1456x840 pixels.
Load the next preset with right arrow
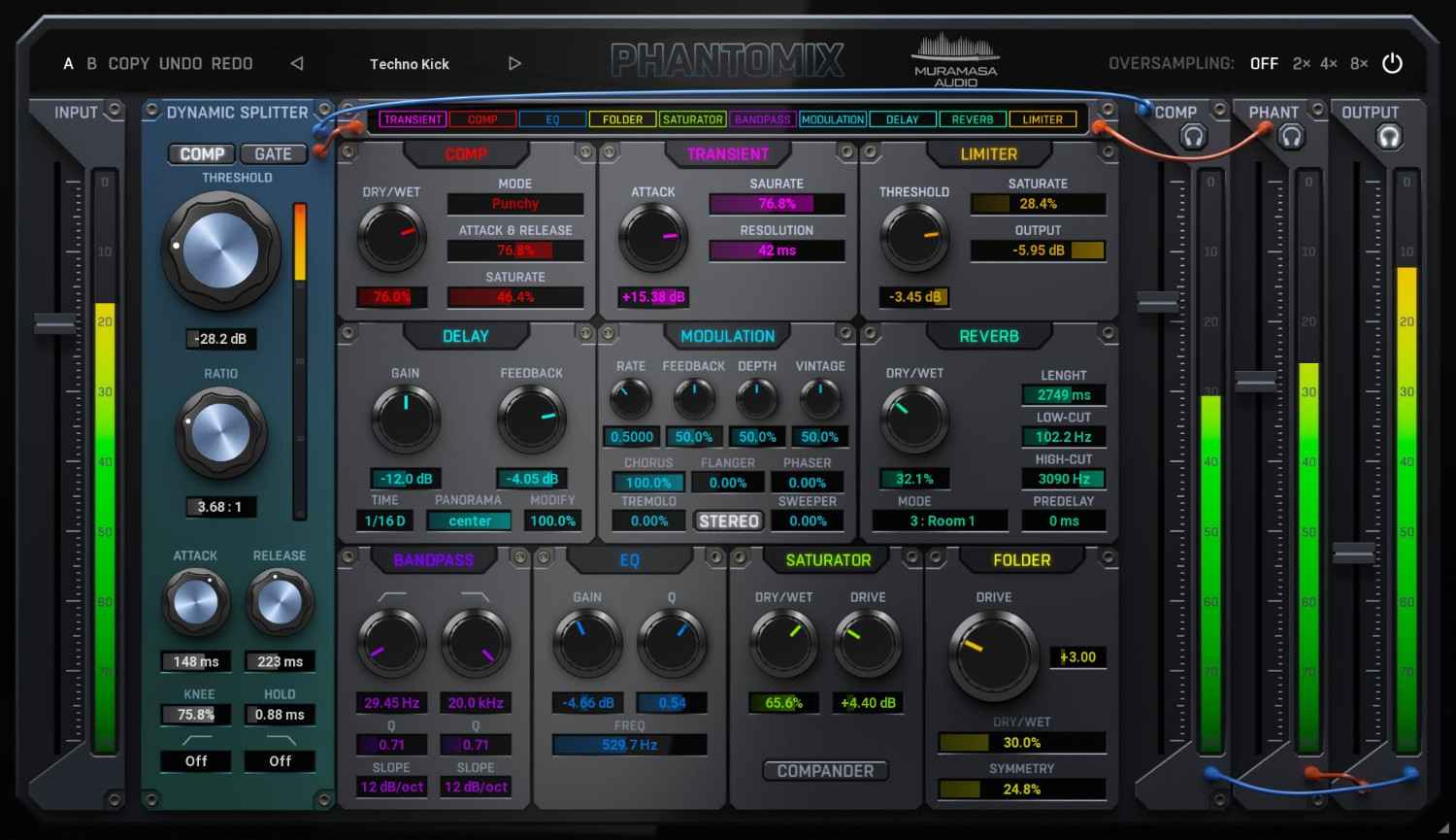click(x=514, y=64)
